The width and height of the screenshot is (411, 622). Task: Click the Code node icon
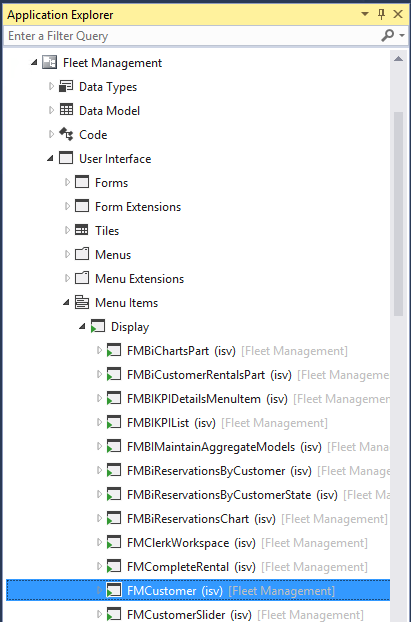point(66,134)
